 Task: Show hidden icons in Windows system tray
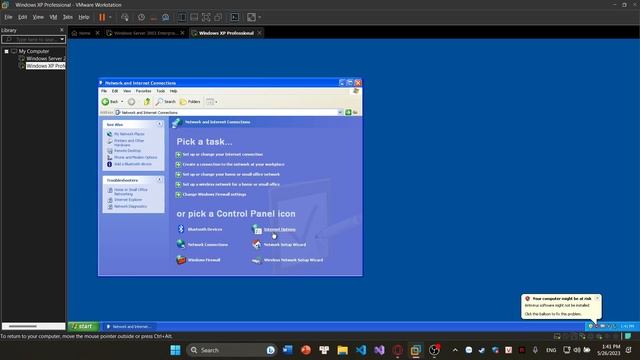455,350
